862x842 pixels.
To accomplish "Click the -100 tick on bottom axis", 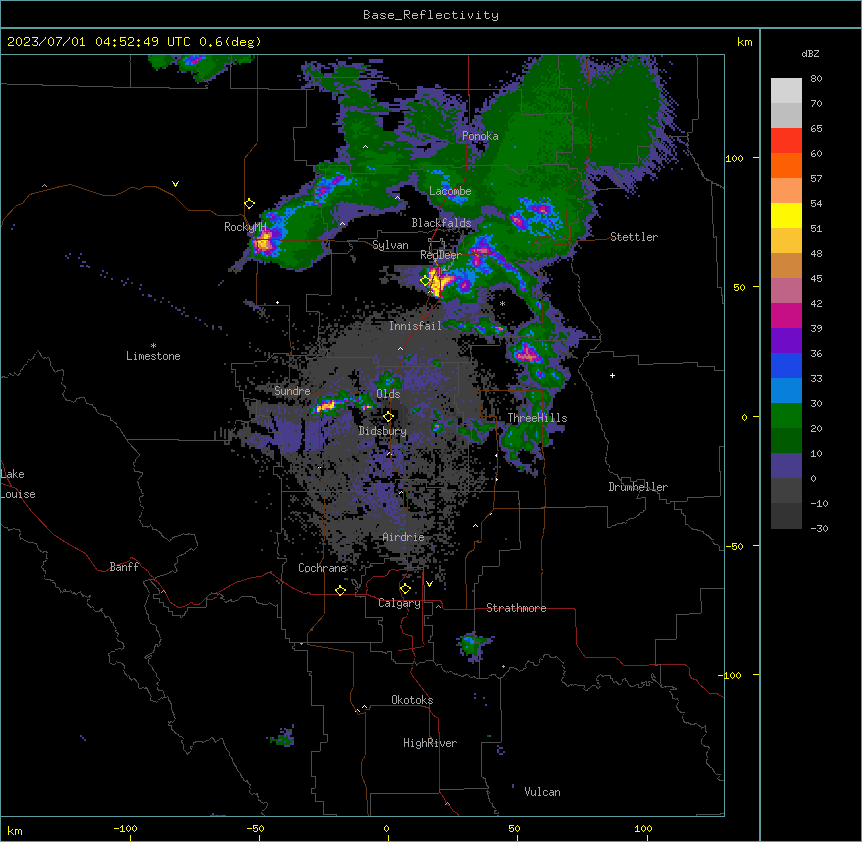I will 125,828.
